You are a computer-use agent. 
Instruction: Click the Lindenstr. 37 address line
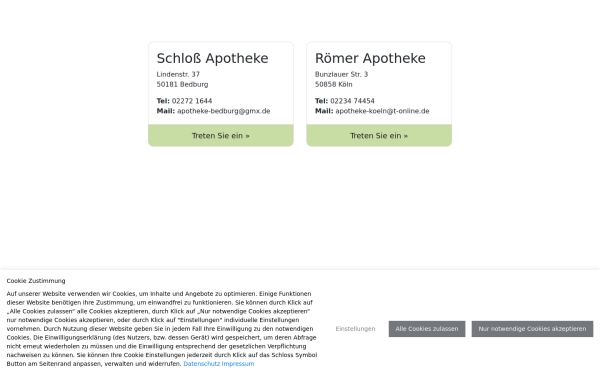(x=178, y=74)
